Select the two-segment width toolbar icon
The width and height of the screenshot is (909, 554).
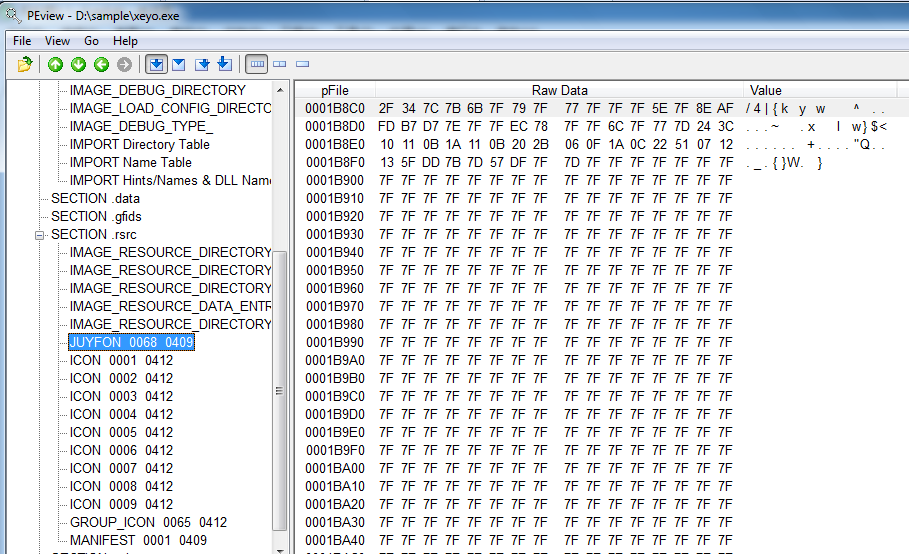click(x=279, y=64)
